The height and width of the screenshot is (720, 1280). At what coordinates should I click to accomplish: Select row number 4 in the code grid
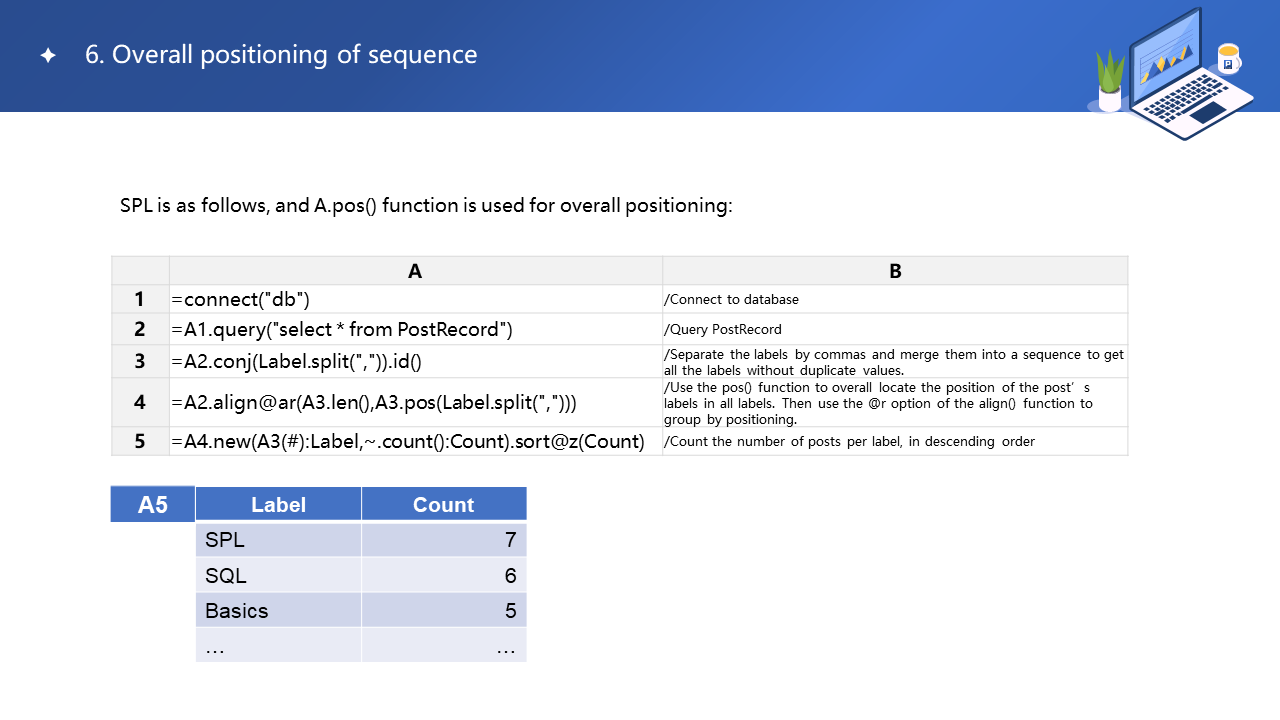(x=140, y=402)
